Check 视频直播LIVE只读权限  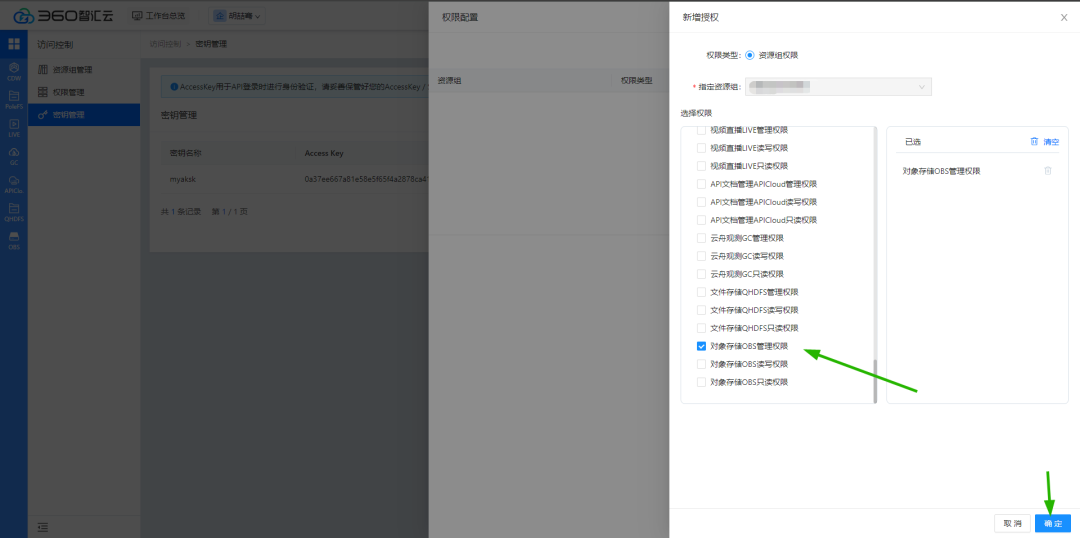pyautogui.click(x=701, y=166)
